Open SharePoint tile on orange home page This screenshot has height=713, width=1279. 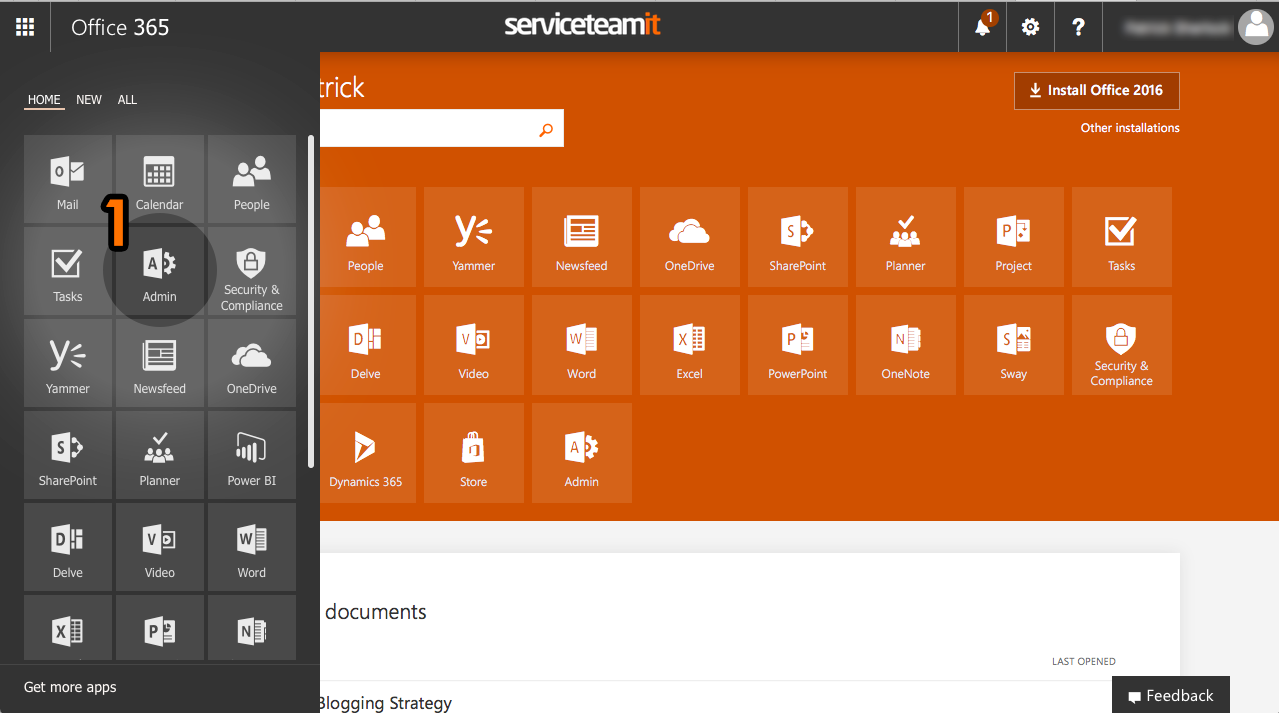pyautogui.click(x=798, y=237)
